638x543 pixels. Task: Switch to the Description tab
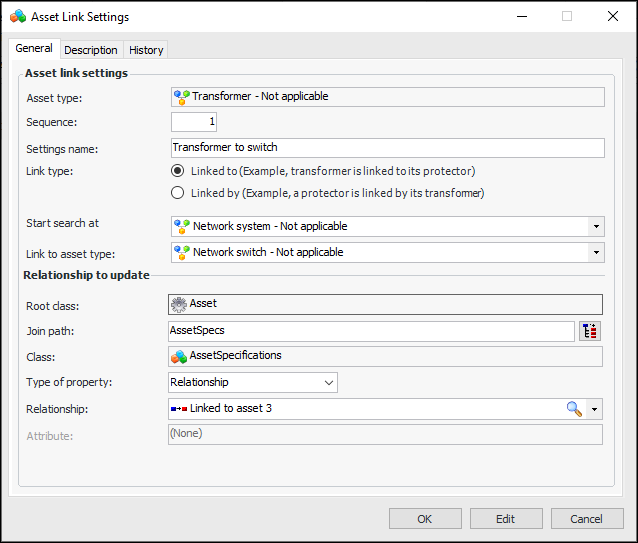tap(91, 50)
